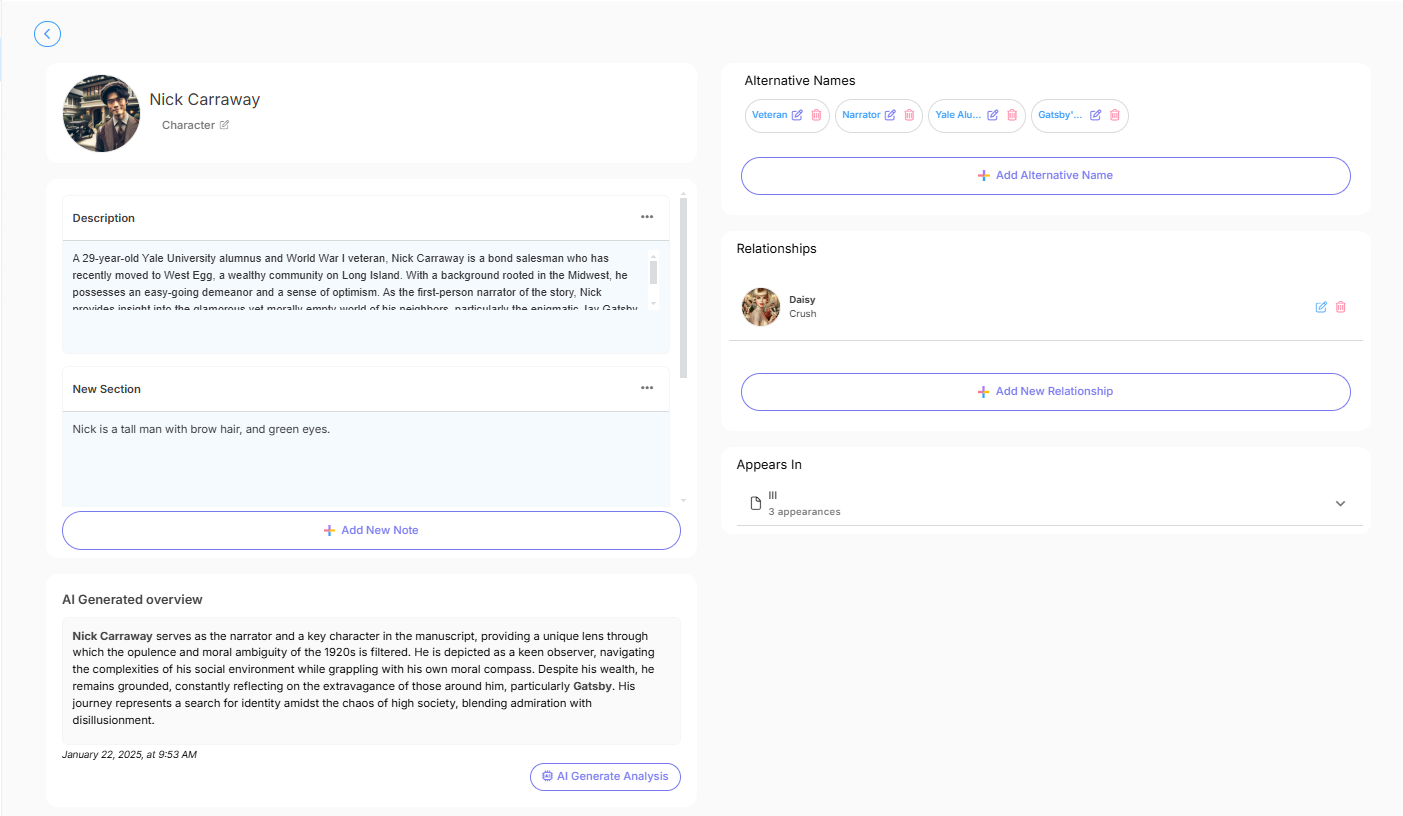Image resolution: width=1403 pixels, height=816 pixels.
Task: Delete the Narrator alternative name
Action: [909, 115]
